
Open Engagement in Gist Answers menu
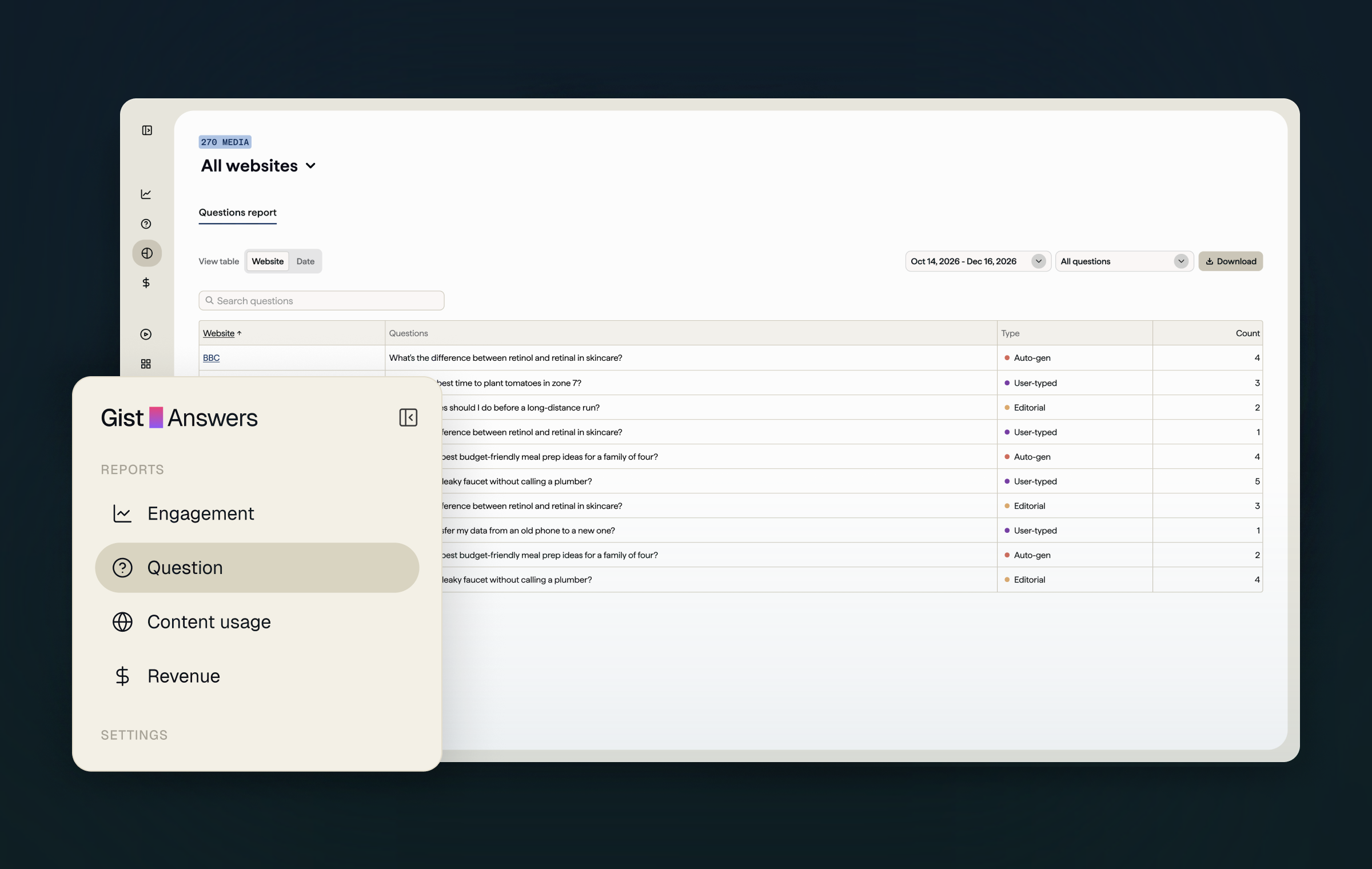point(257,513)
